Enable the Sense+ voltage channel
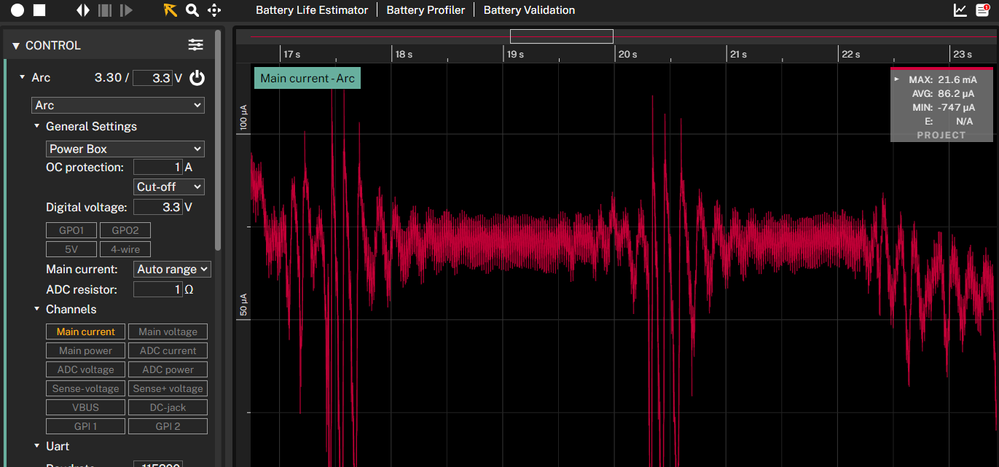 pos(168,389)
